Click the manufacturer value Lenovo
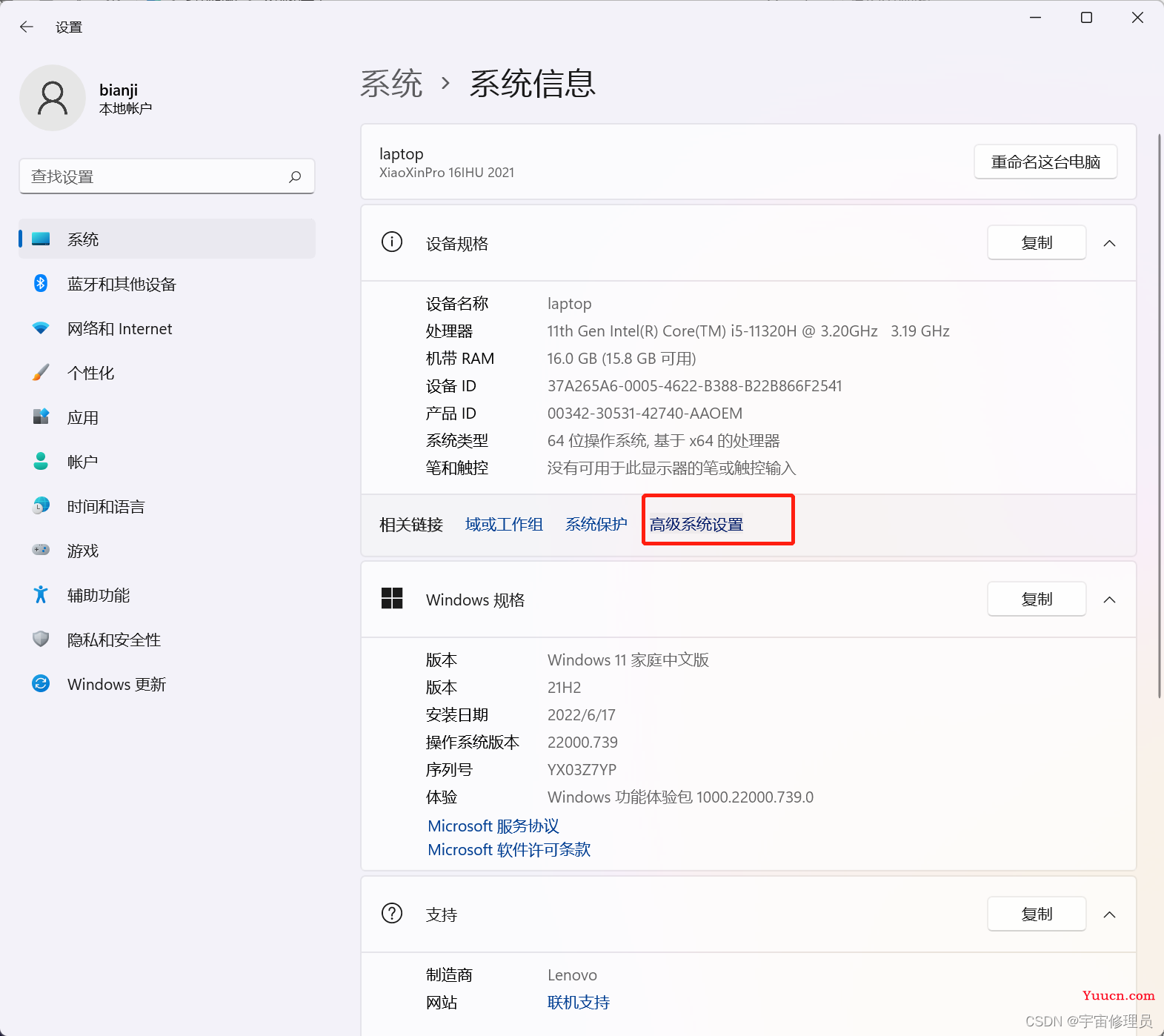 click(x=572, y=975)
